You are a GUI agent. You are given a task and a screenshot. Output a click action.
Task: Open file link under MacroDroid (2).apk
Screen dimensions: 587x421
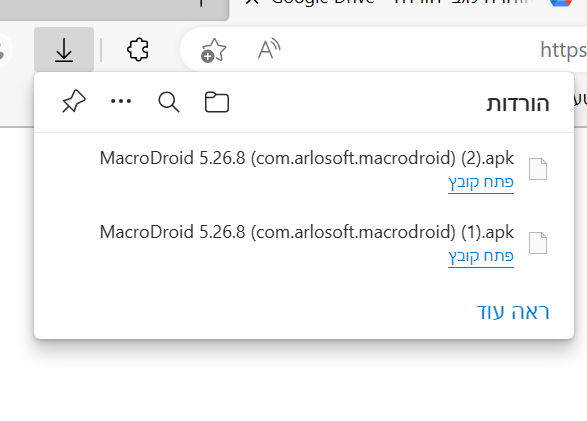click(x=481, y=183)
